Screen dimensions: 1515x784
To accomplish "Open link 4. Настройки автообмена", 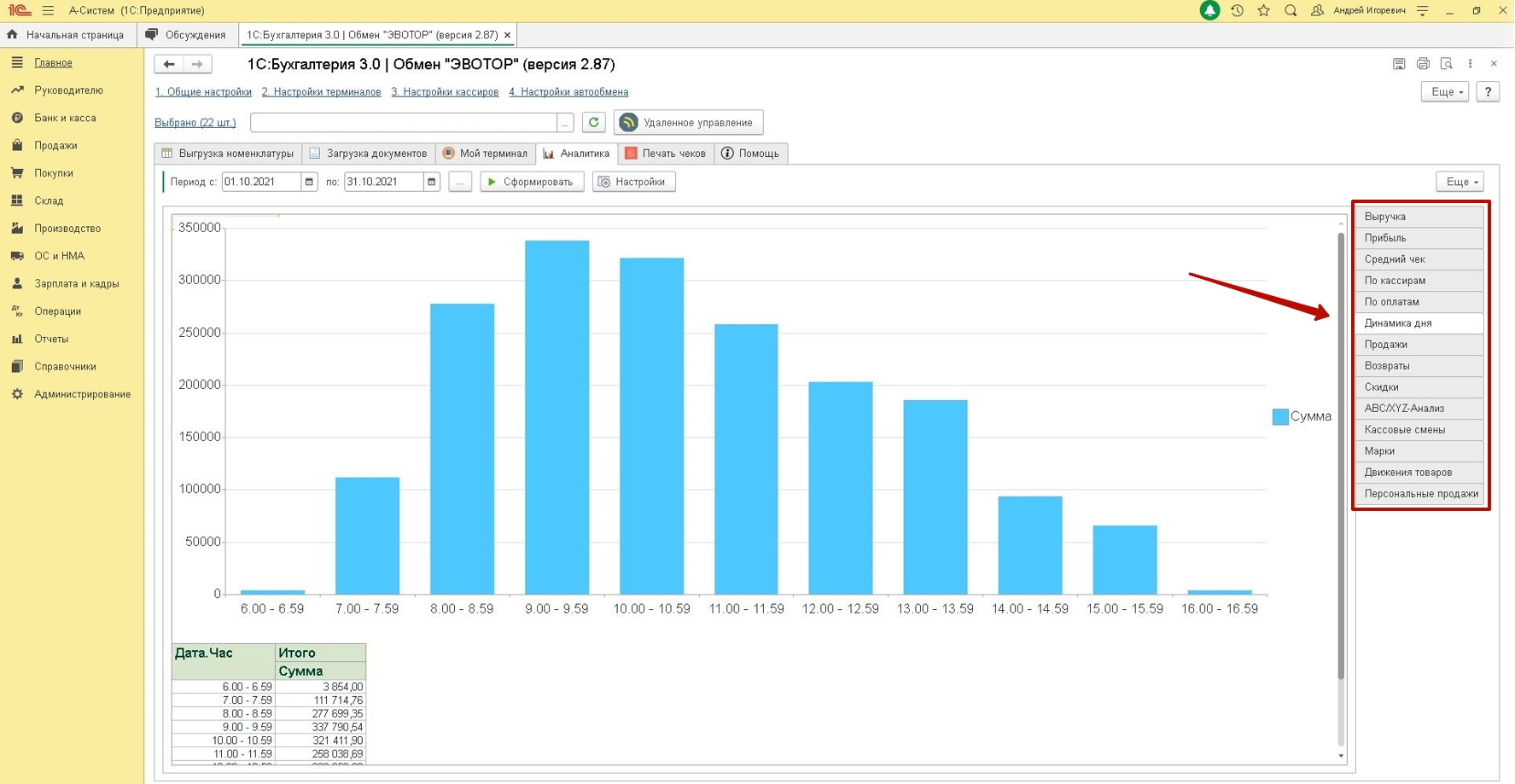I will [568, 92].
